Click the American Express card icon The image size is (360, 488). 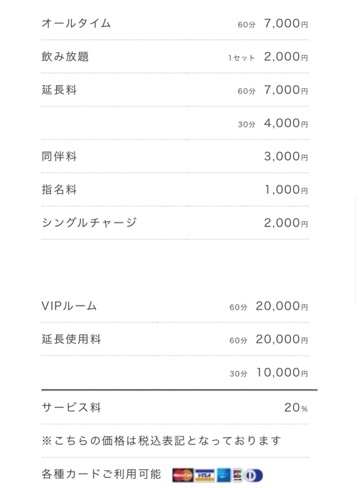223,475
